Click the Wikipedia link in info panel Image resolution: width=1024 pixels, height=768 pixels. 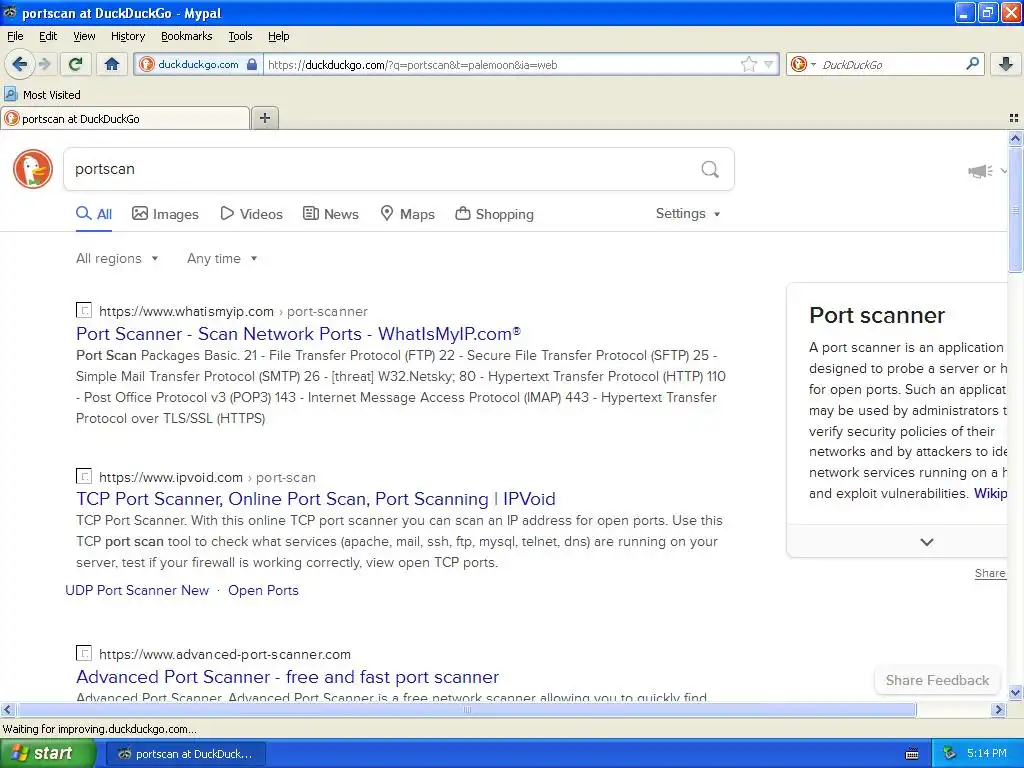click(990, 494)
